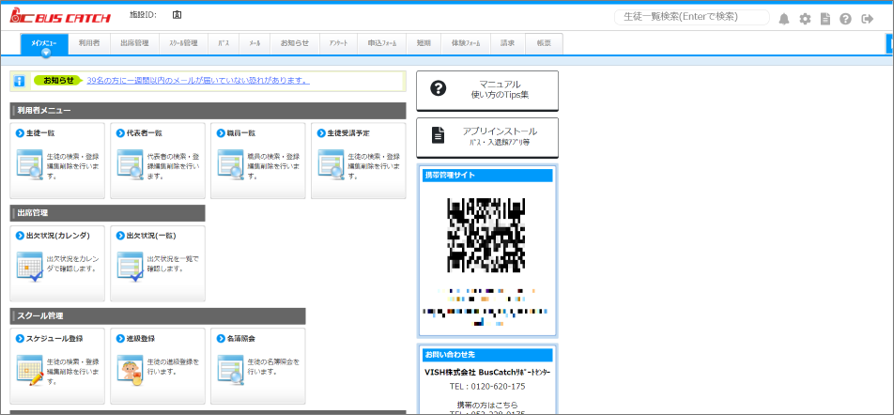This screenshot has width=894, height=415.
Task: Open マニュアル 使い方のTips集 button
Action: pyautogui.click(x=487, y=90)
